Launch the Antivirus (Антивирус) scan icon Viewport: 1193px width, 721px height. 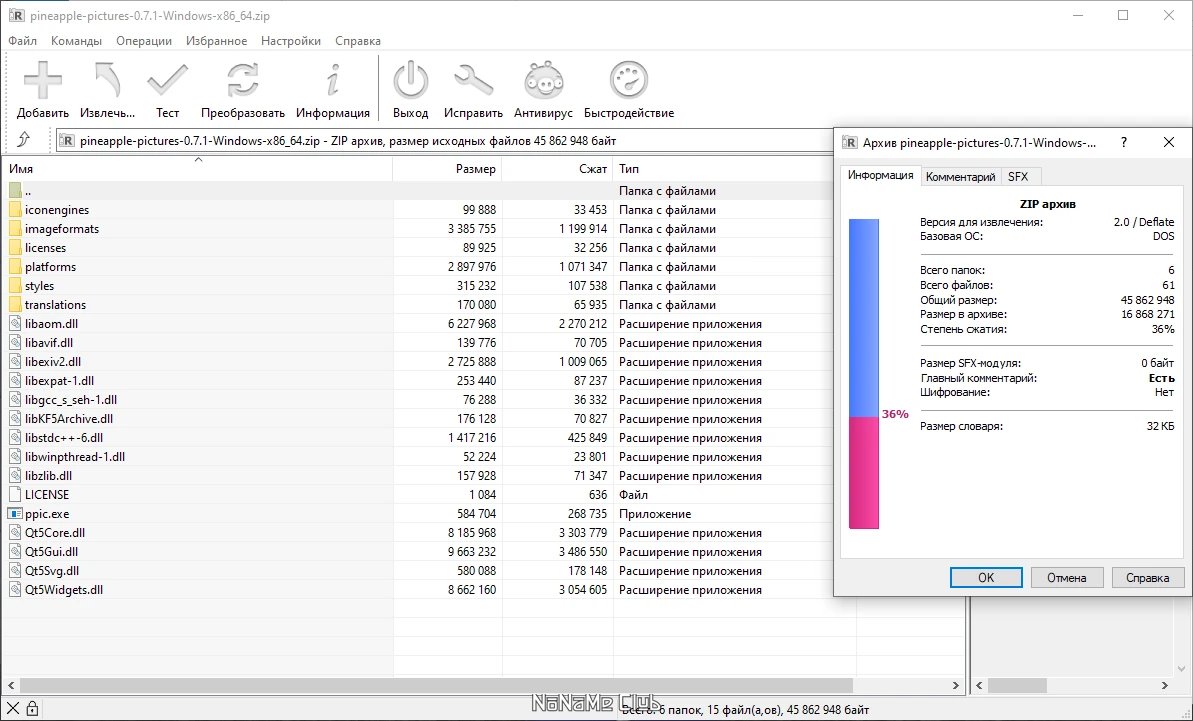[x=543, y=80]
